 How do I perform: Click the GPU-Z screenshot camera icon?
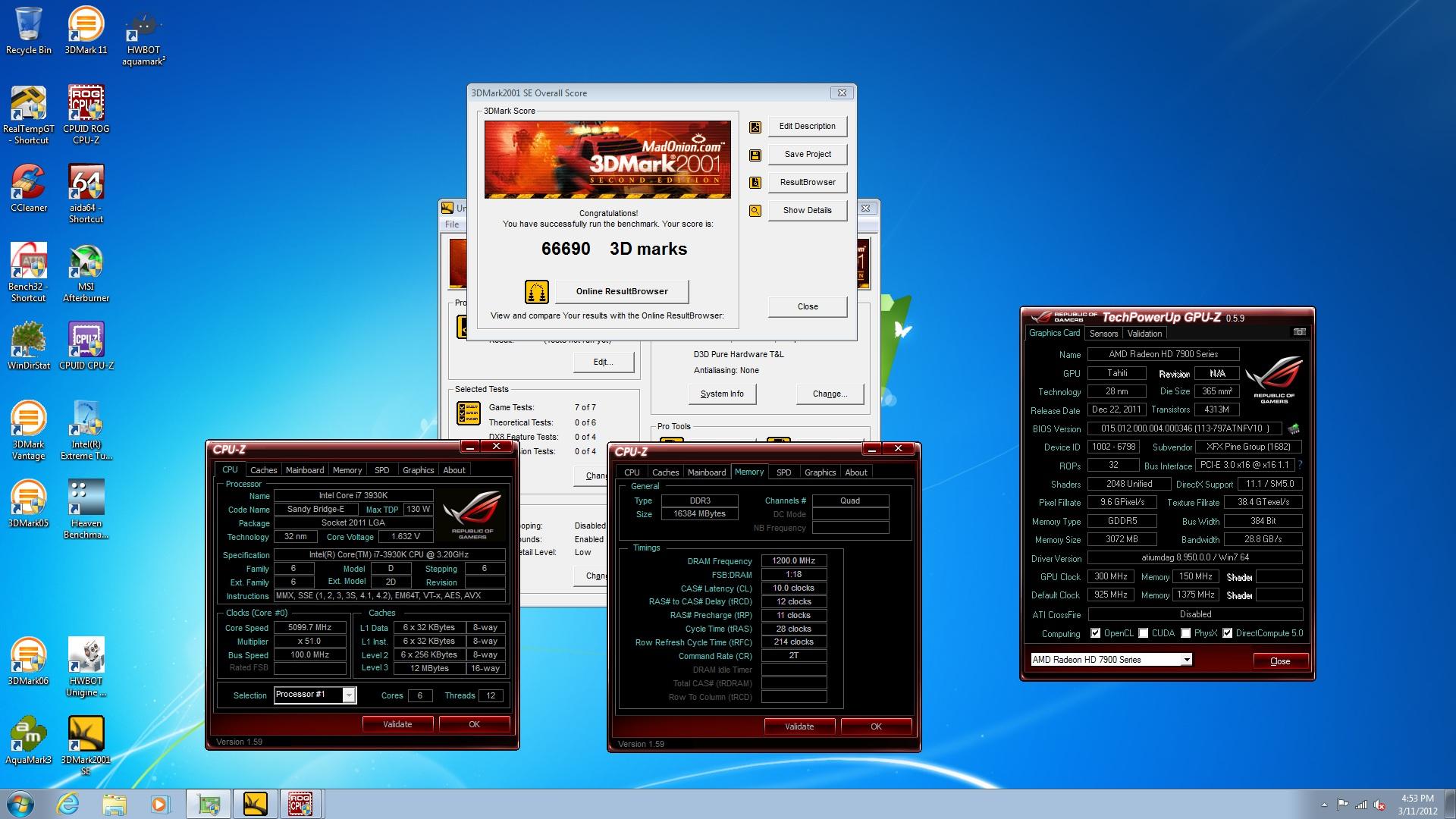point(1299,332)
